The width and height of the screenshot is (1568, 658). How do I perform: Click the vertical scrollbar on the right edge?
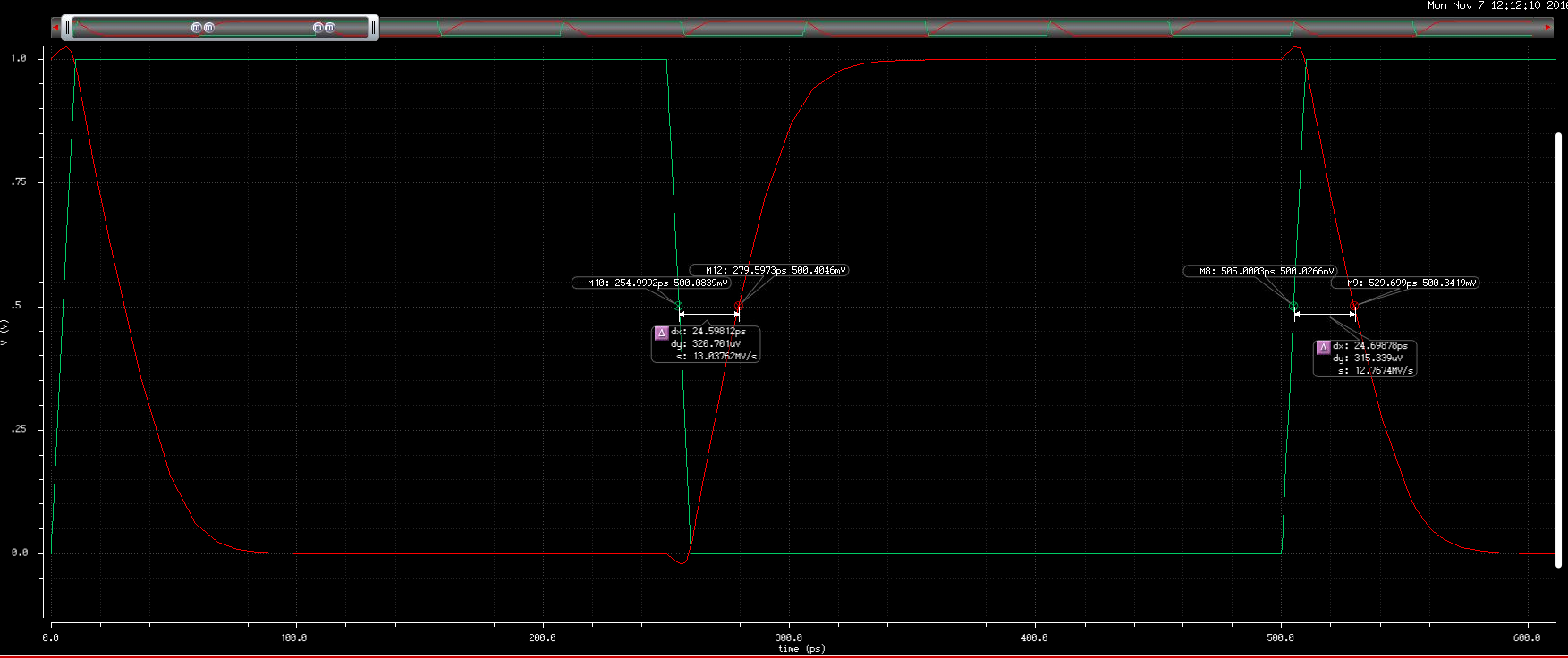pyautogui.click(x=1558, y=349)
